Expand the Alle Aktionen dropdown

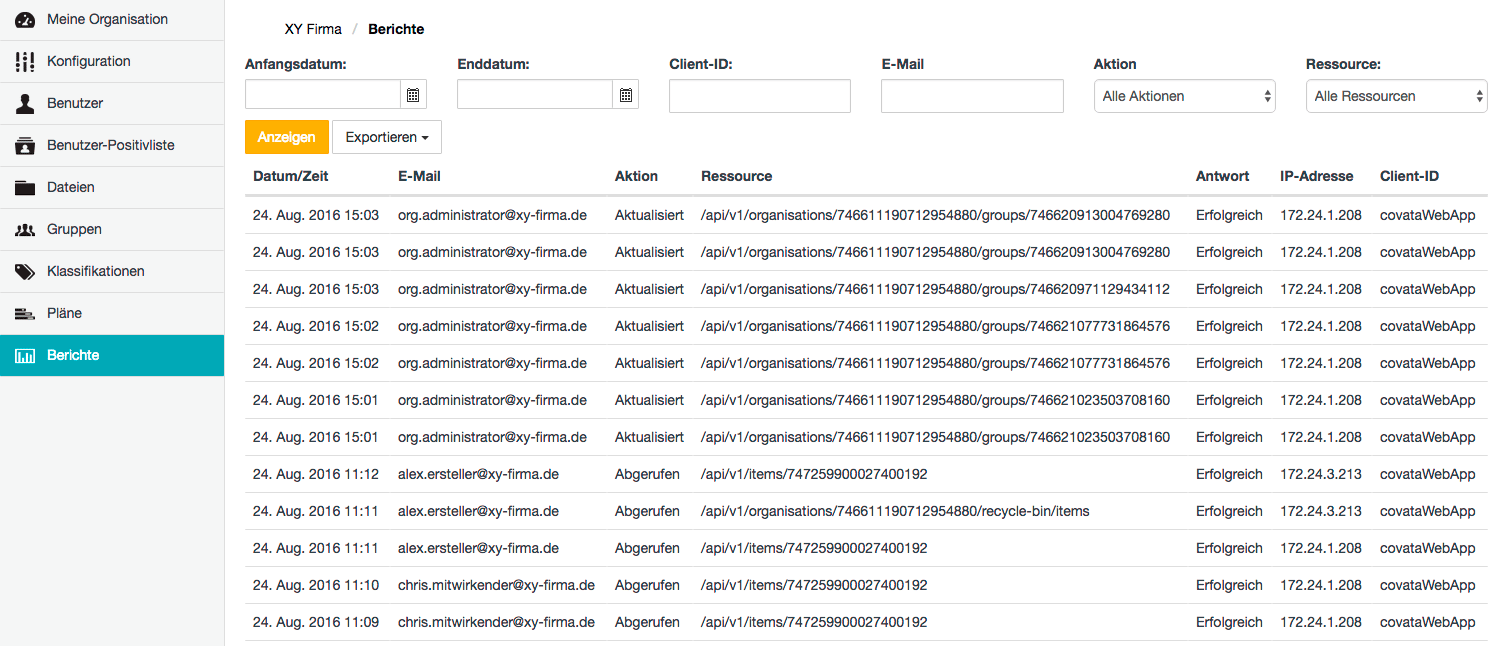1185,96
